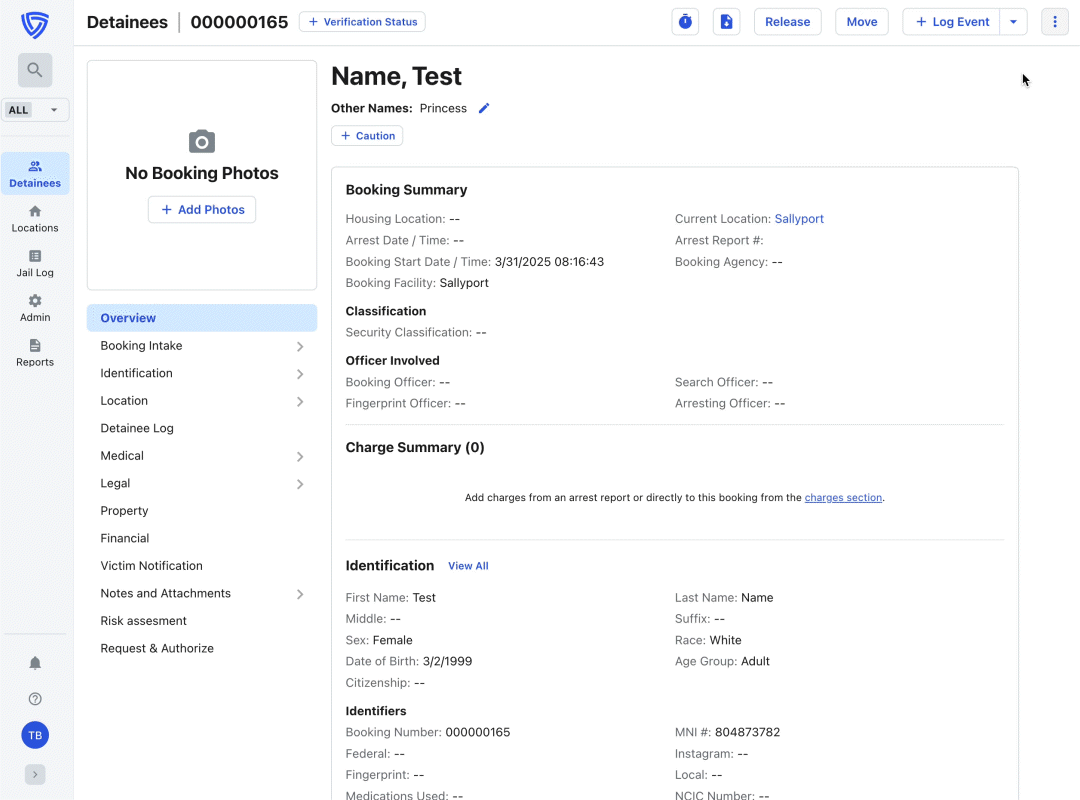Select Victim Notification menu item
Viewport: 1080px width, 800px height.
pyautogui.click(x=151, y=566)
